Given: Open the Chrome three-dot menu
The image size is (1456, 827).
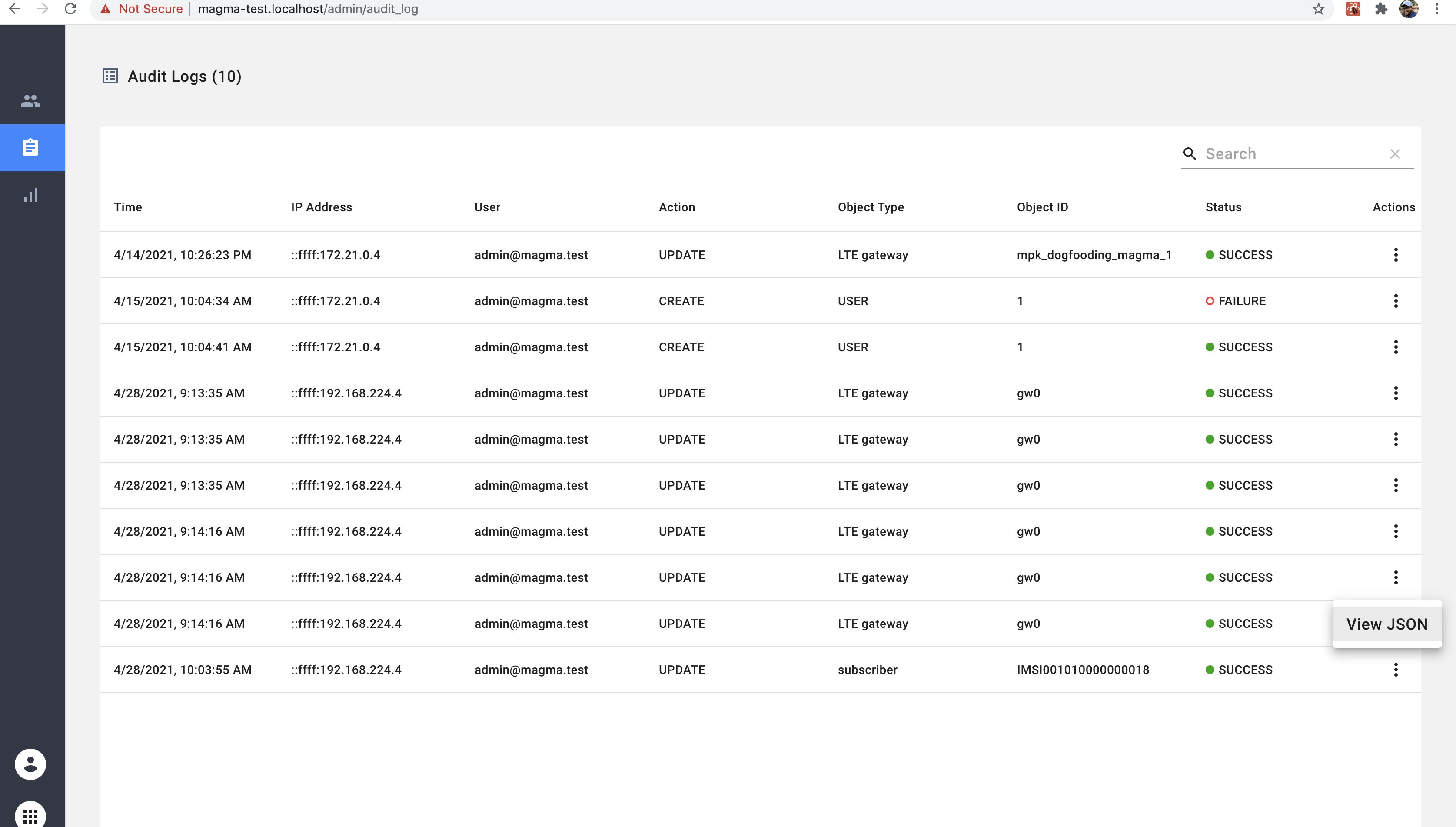Looking at the screenshot, I should [1437, 9].
